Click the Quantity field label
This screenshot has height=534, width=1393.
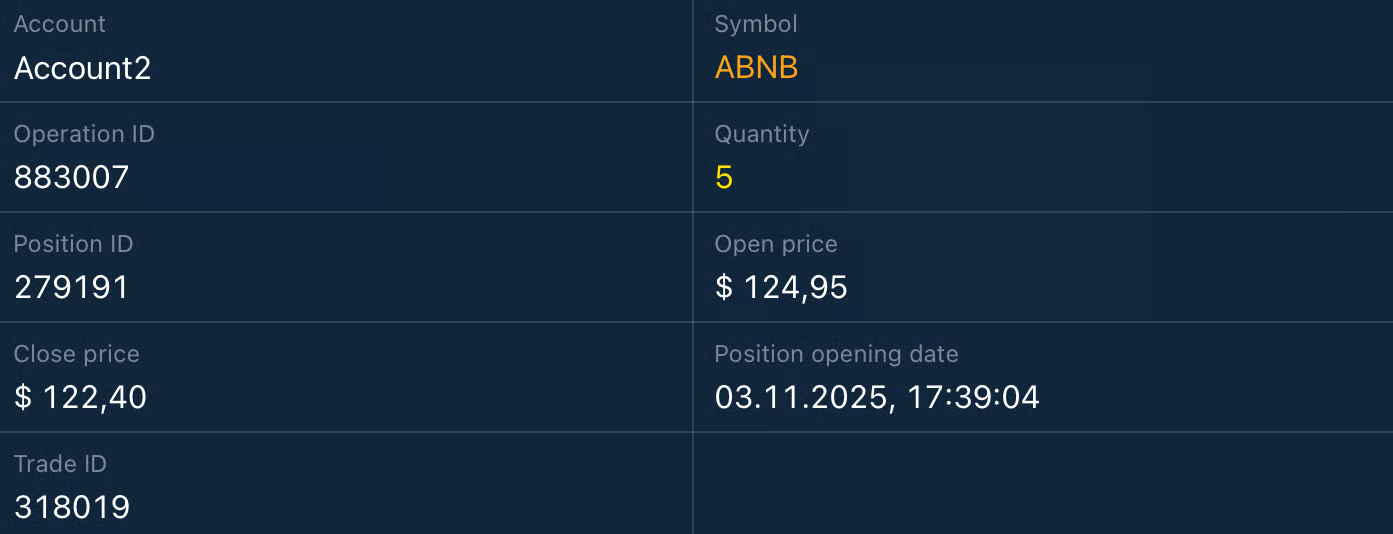pyautogui.click(x=762, y=134)
